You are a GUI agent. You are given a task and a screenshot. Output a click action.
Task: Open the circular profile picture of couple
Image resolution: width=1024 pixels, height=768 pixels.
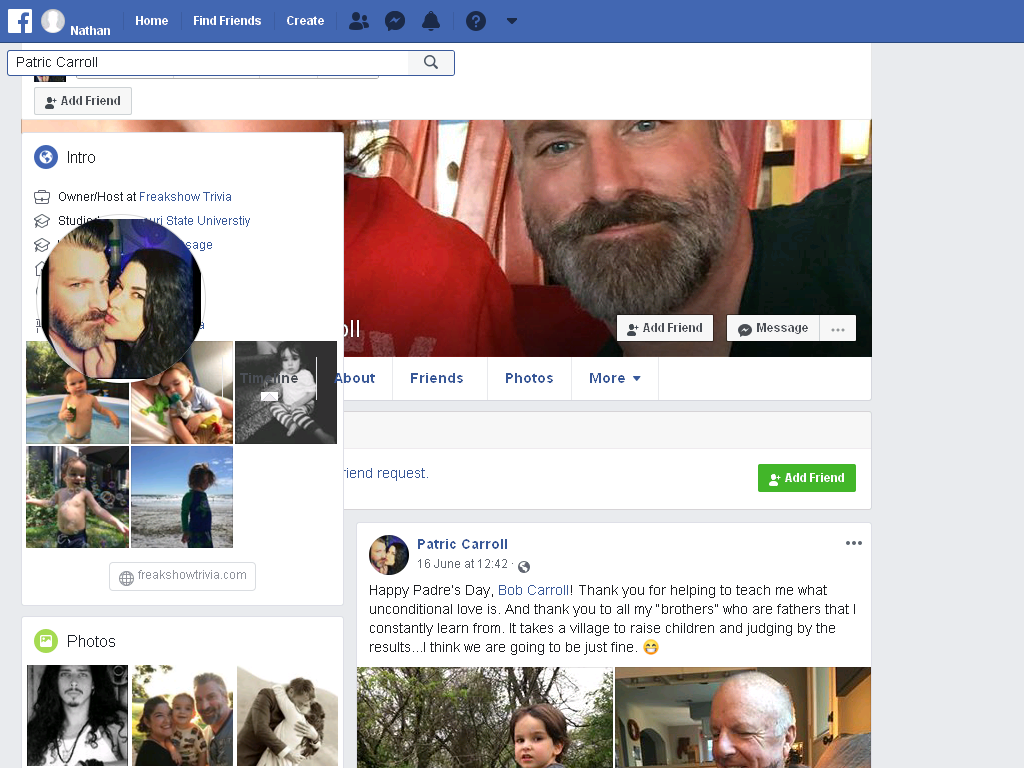tap(121, 298)
